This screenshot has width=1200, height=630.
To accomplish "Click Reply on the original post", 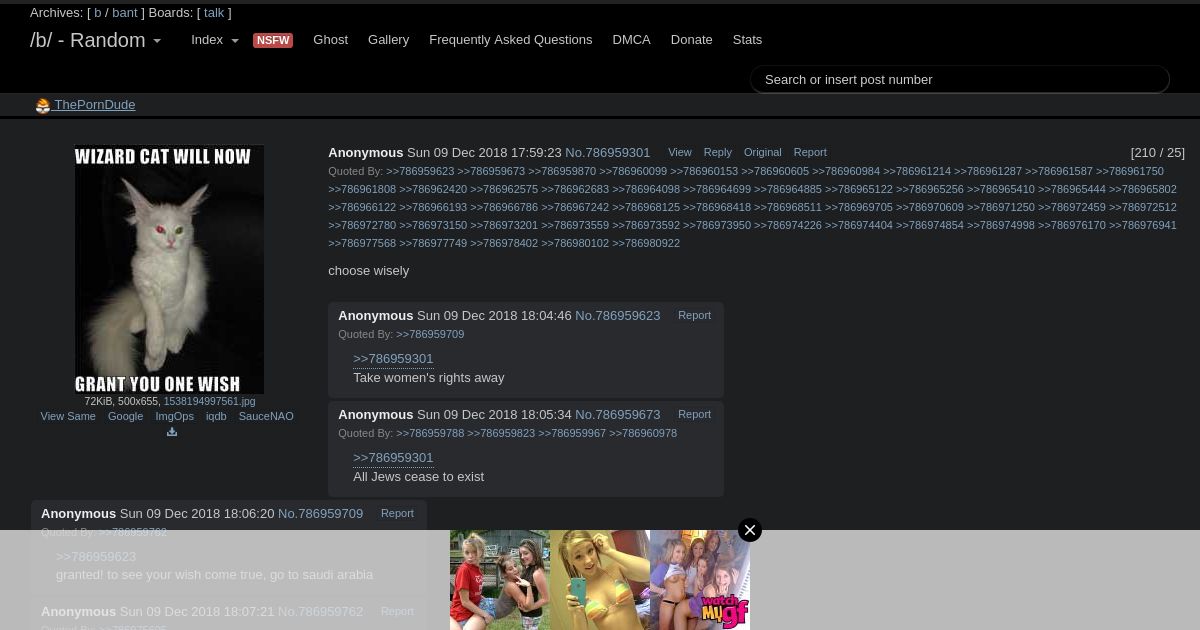I will [717, 152].
